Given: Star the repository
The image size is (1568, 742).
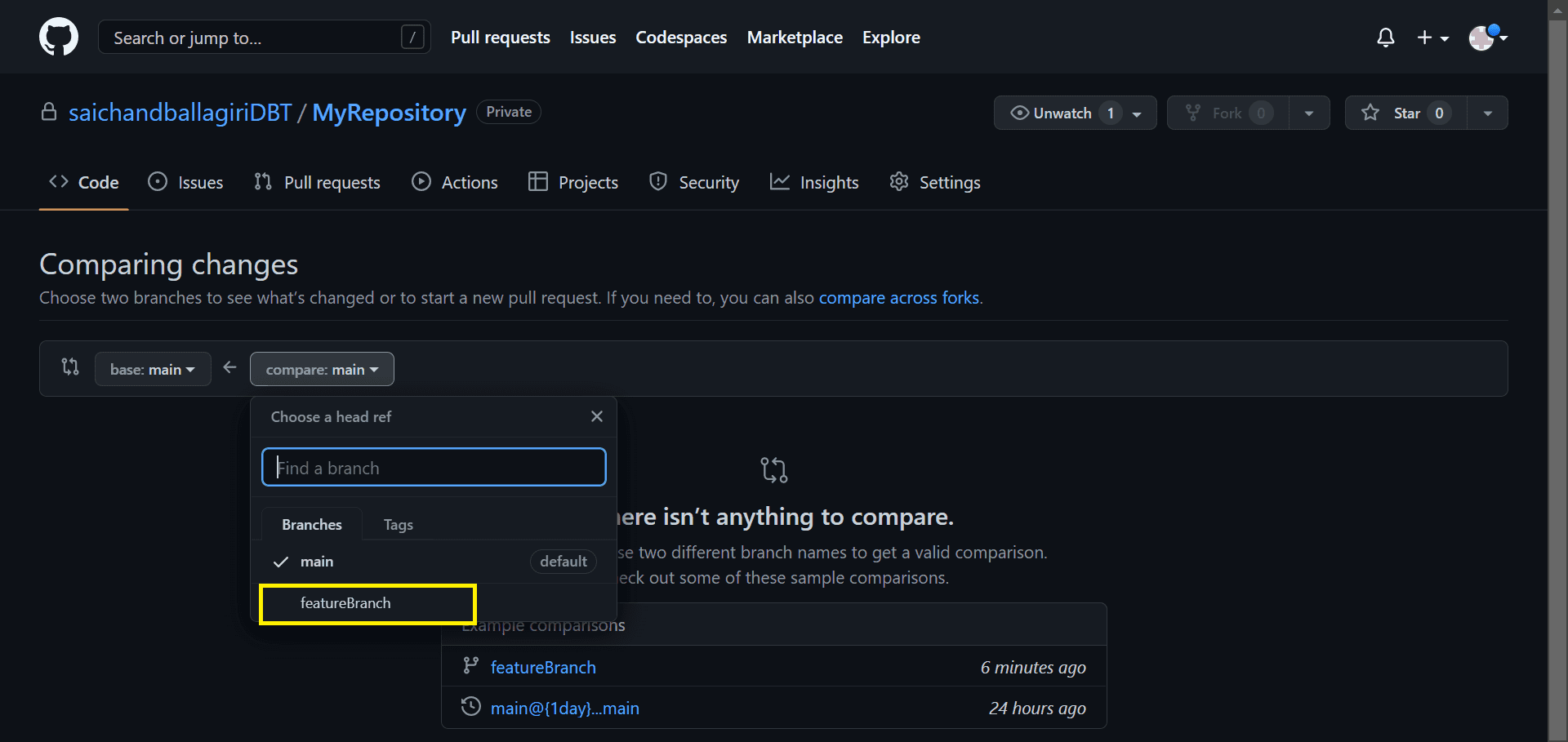Looking at the screenshot, I should coord(1406,113).
